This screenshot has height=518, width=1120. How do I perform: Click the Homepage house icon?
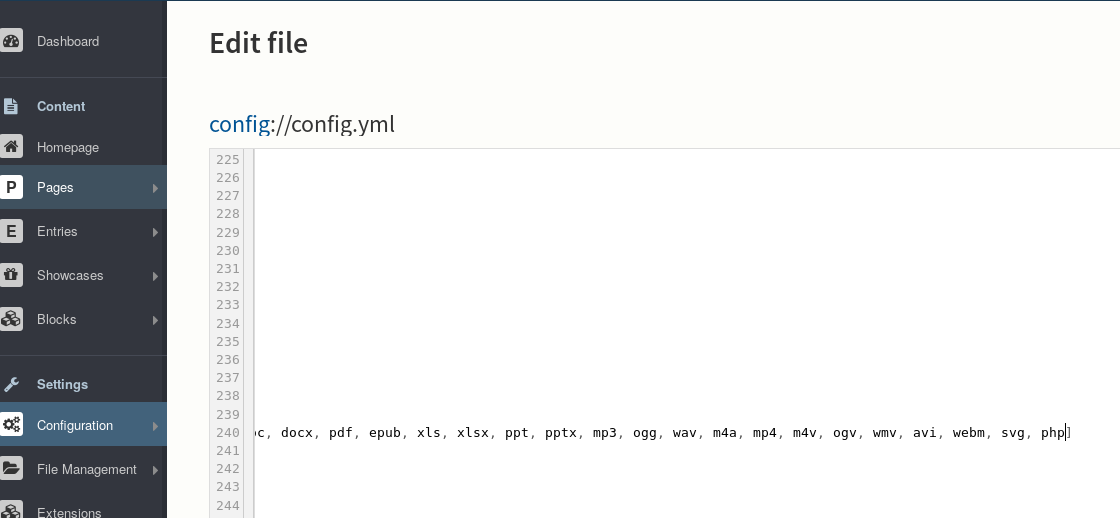click(11, 146)
